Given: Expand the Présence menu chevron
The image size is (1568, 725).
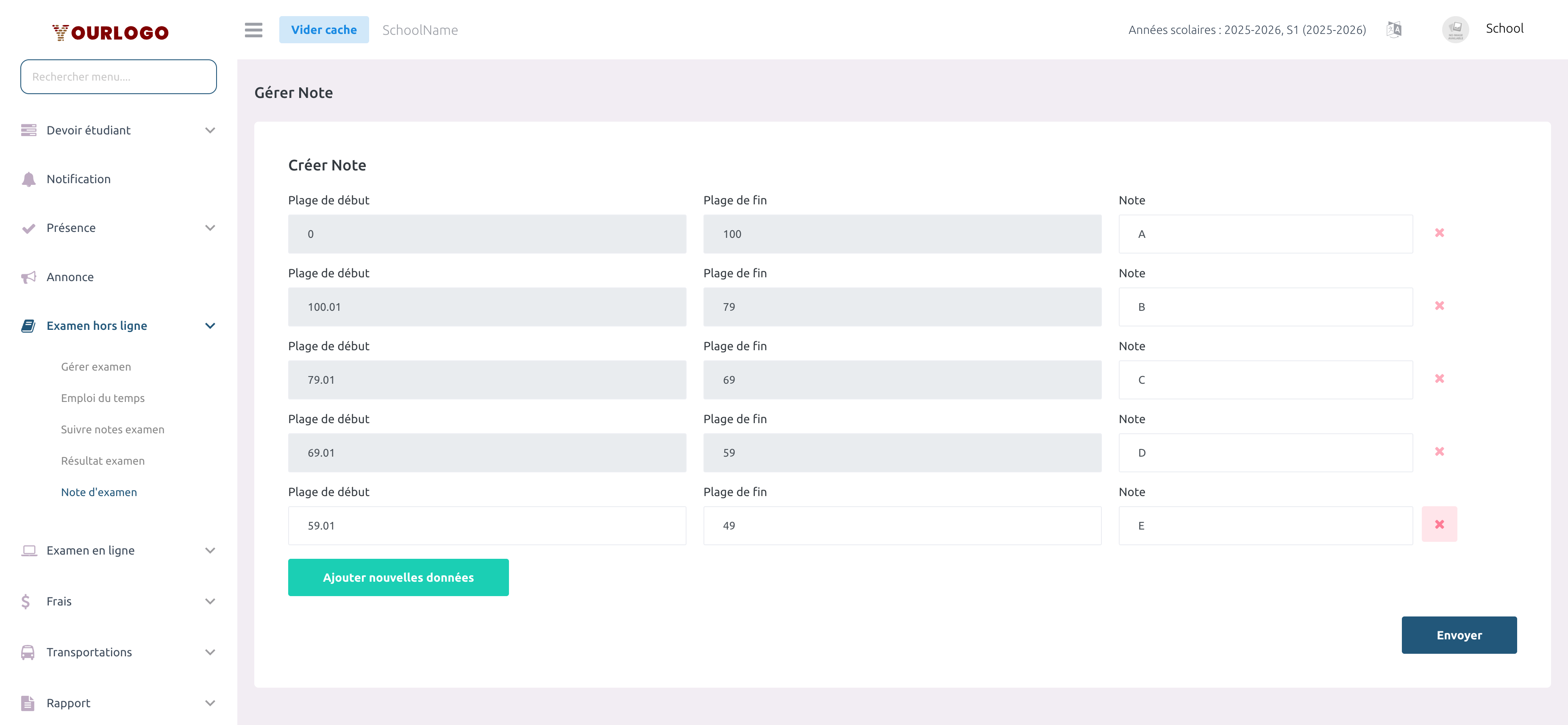Looking at the screenshot, I should tap(210, 228).
